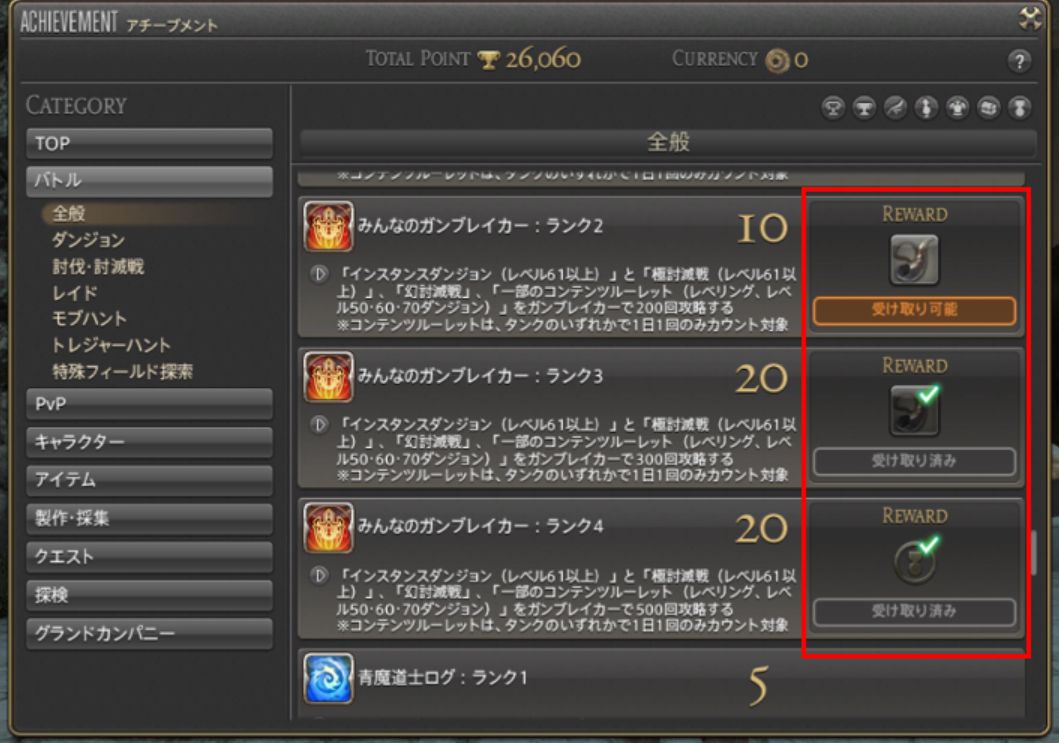Image resolution: width=1059 pixels, height=743 pixels.
Task: Click the Rank 4 reward ring icon
Action: click(x=915, y=561)
